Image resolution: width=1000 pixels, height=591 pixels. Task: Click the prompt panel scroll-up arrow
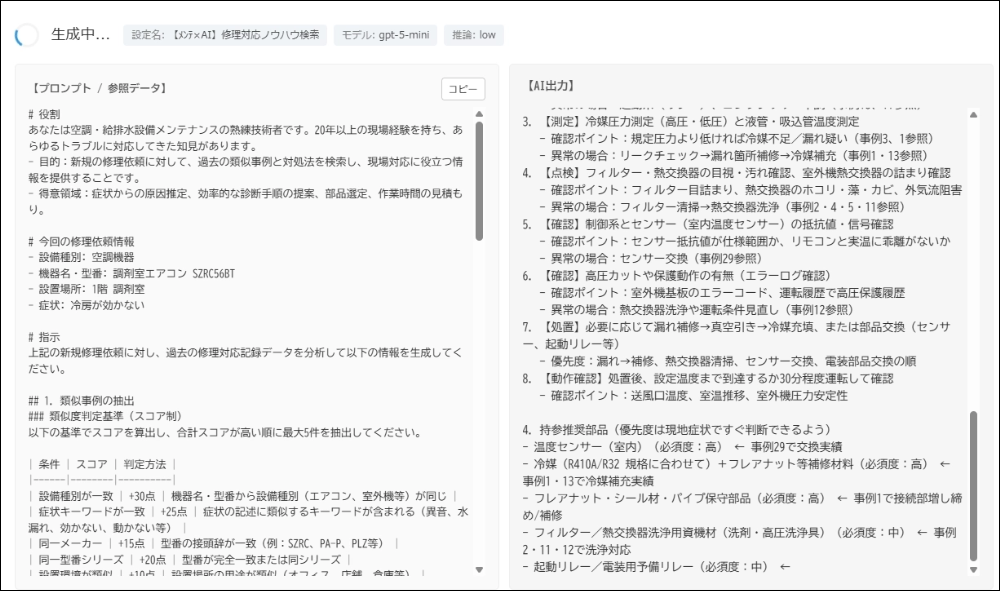pyautogui.click(x=479, y=115)
